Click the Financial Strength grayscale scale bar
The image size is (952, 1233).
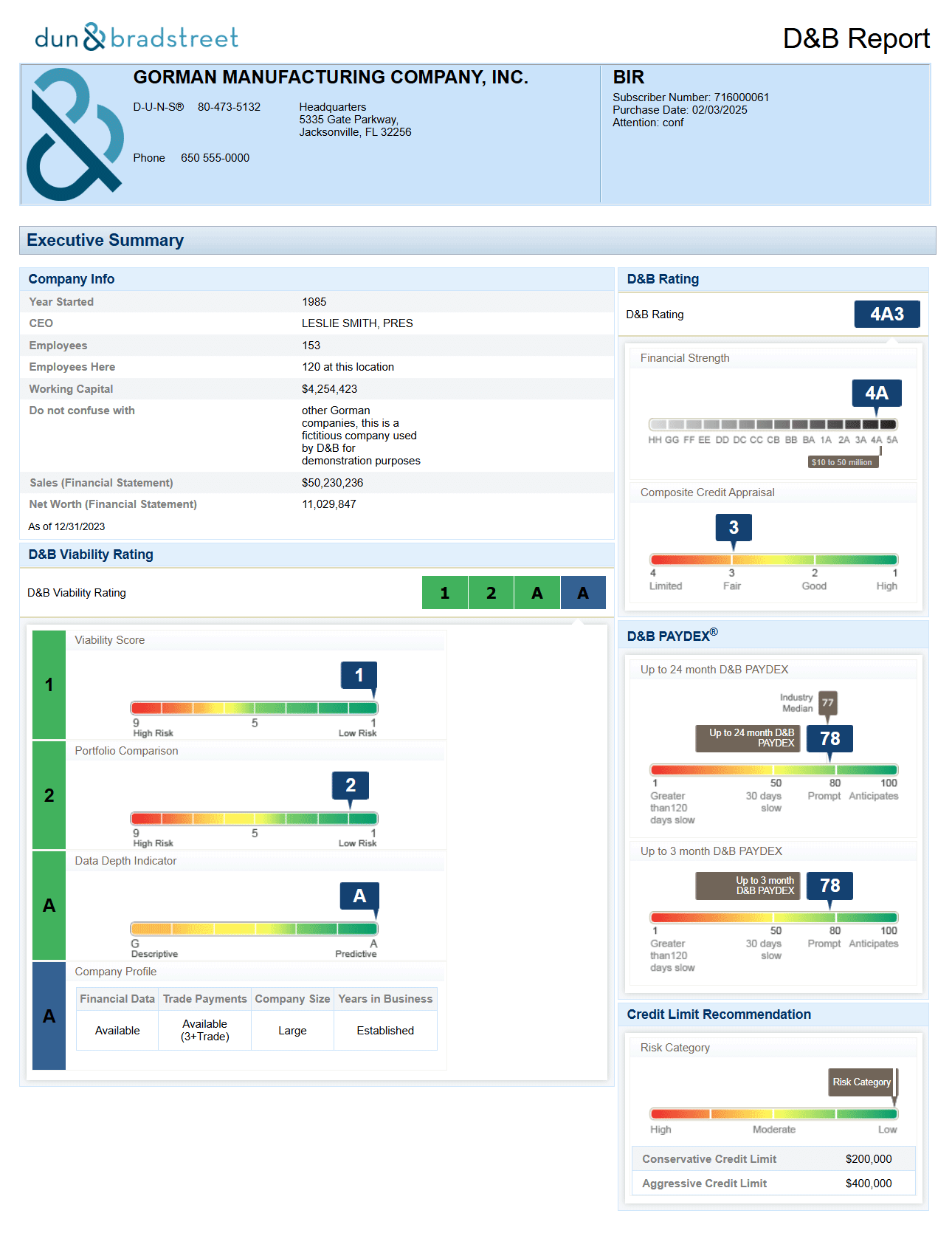click(773, 425)
